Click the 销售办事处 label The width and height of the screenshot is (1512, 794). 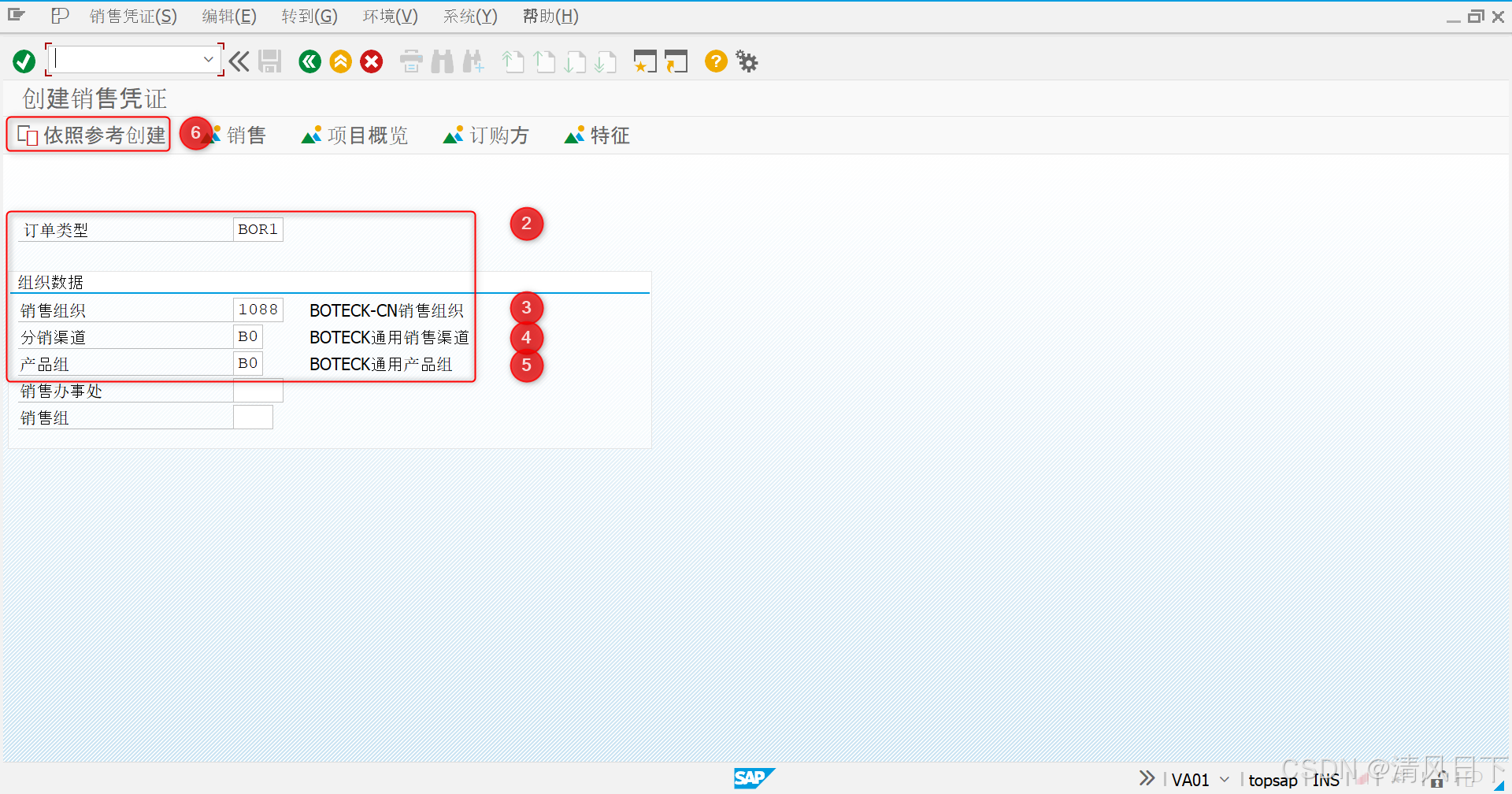coord(61,391)
